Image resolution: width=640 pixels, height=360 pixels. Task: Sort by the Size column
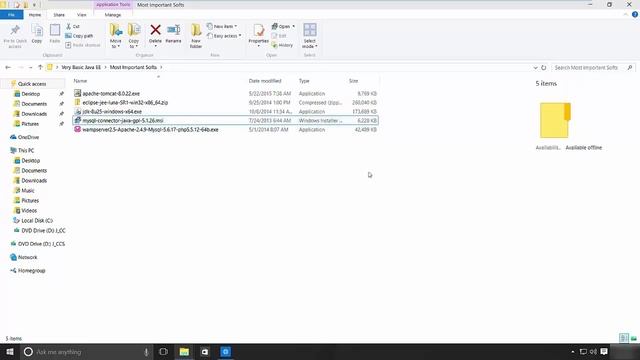tap(353, 81)
